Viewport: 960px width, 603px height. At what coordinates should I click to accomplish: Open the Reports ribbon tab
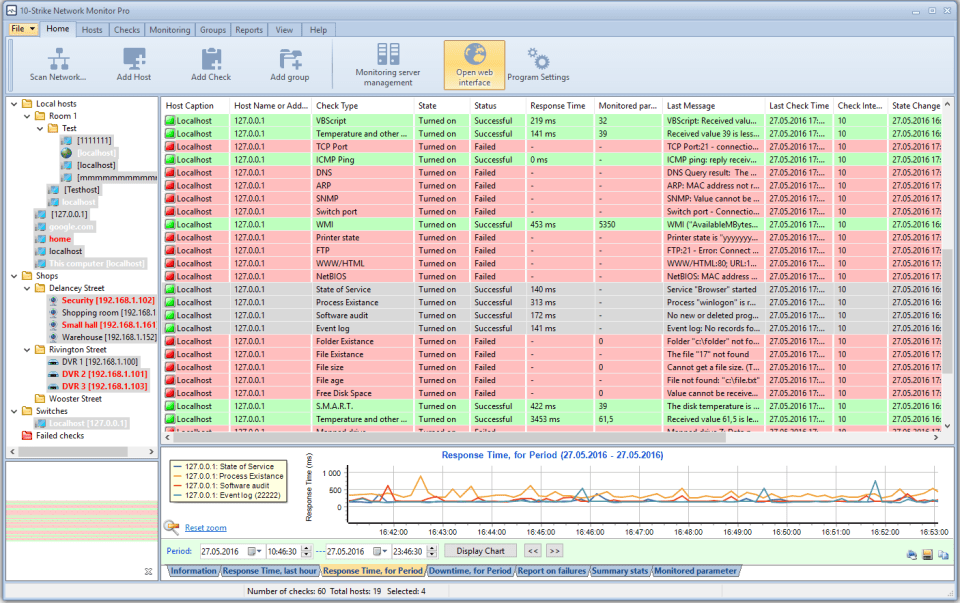pos(249,29)
